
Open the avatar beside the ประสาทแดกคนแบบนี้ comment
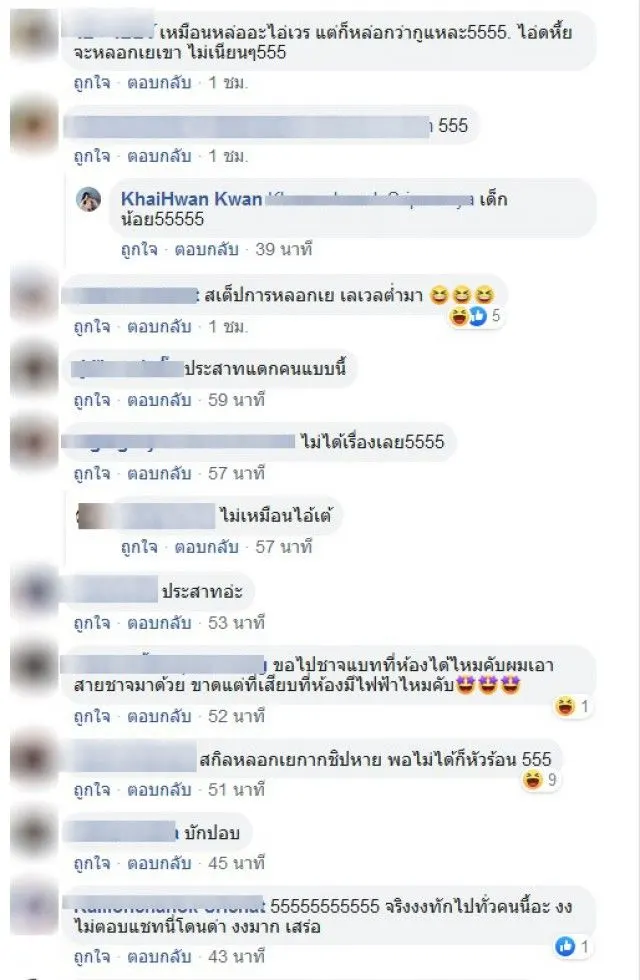[34, 369]
